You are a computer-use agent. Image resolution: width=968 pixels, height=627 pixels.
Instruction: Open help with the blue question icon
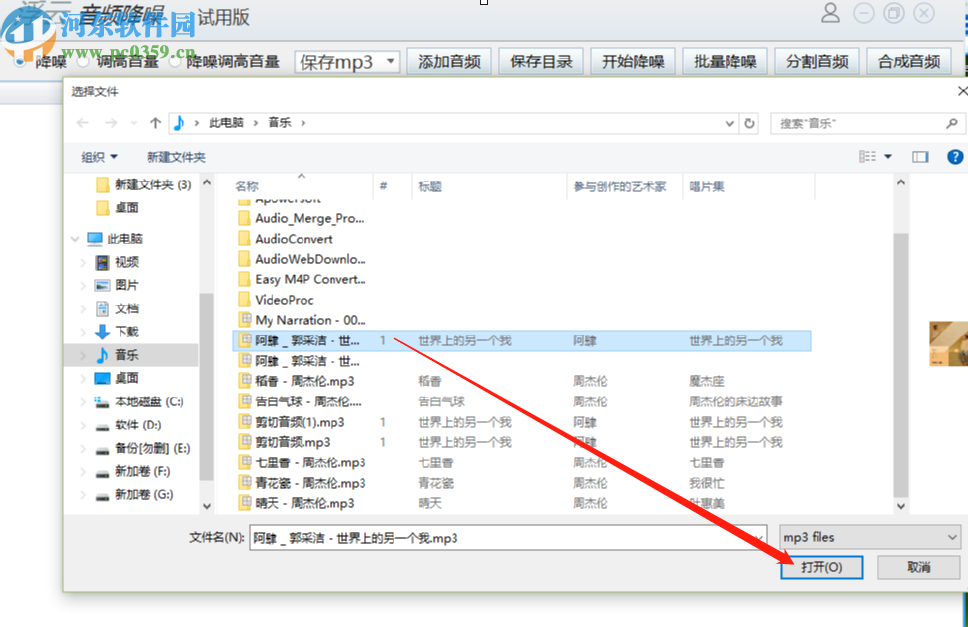coord(955,157)
